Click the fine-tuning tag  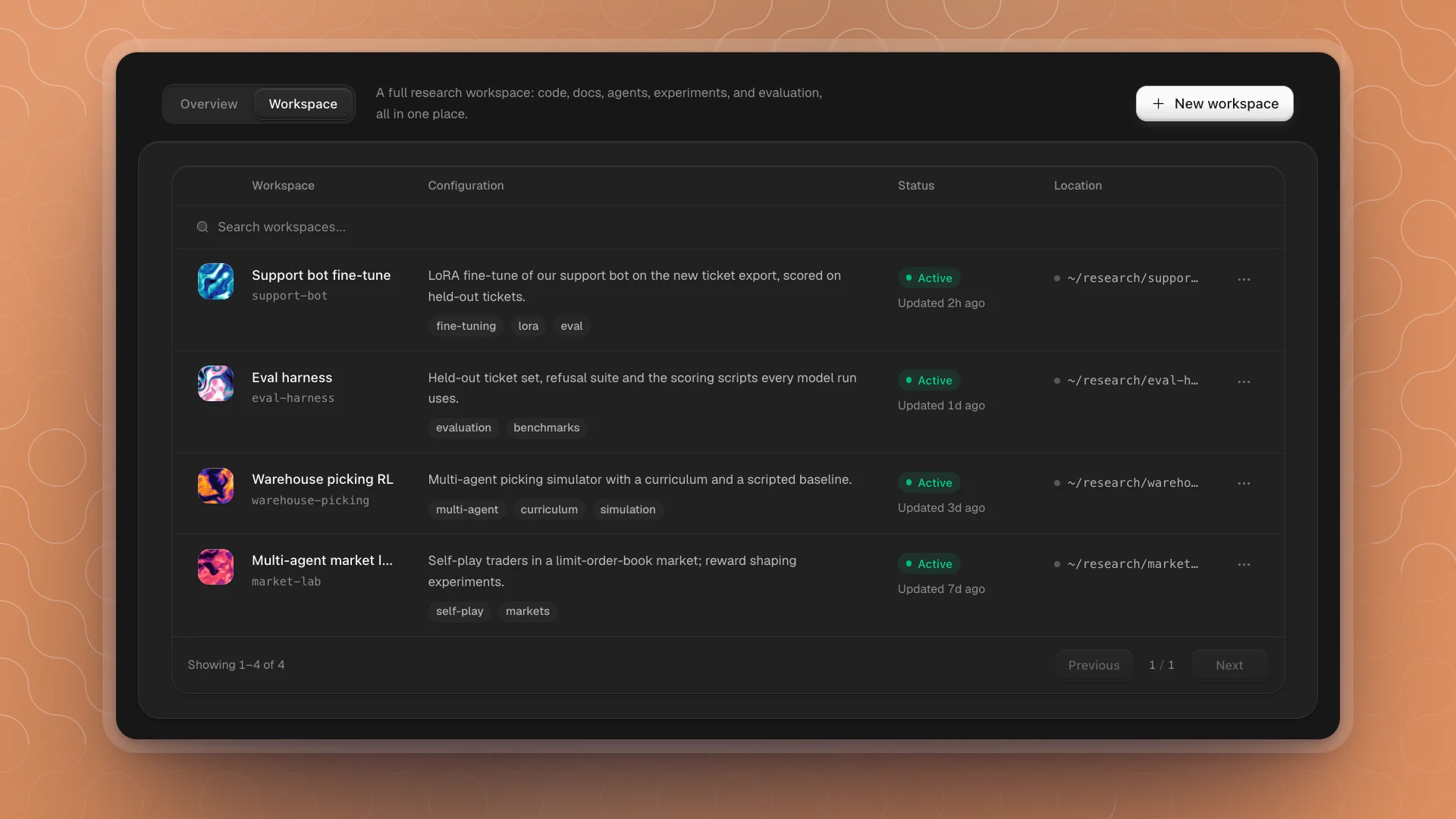[x=466, y=326]
